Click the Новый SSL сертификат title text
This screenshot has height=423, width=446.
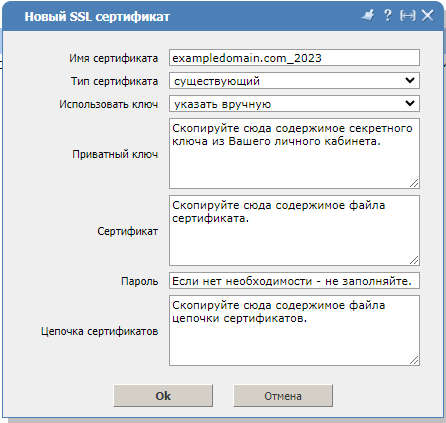coord(97,17)
